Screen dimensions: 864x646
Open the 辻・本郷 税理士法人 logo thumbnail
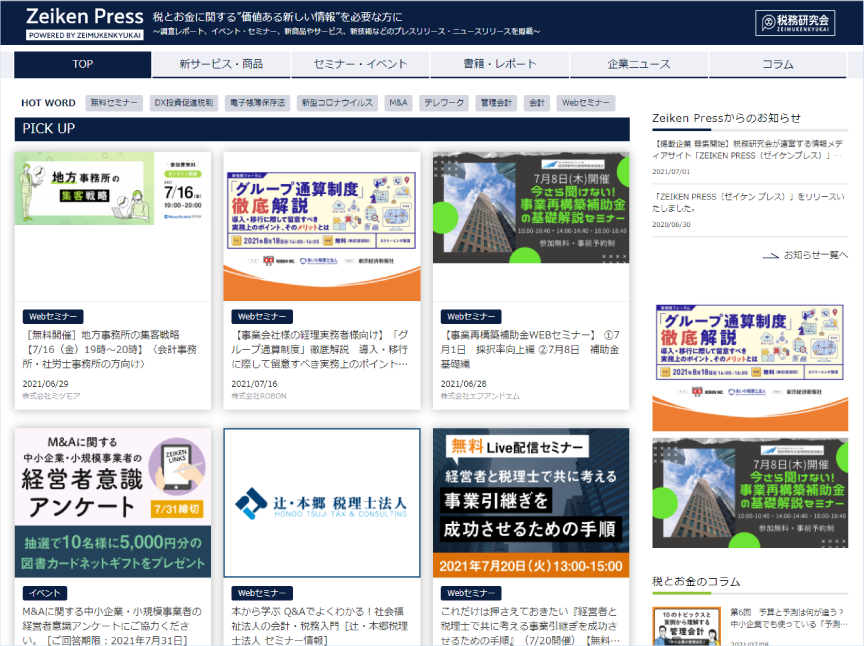[x=322, y=503]
